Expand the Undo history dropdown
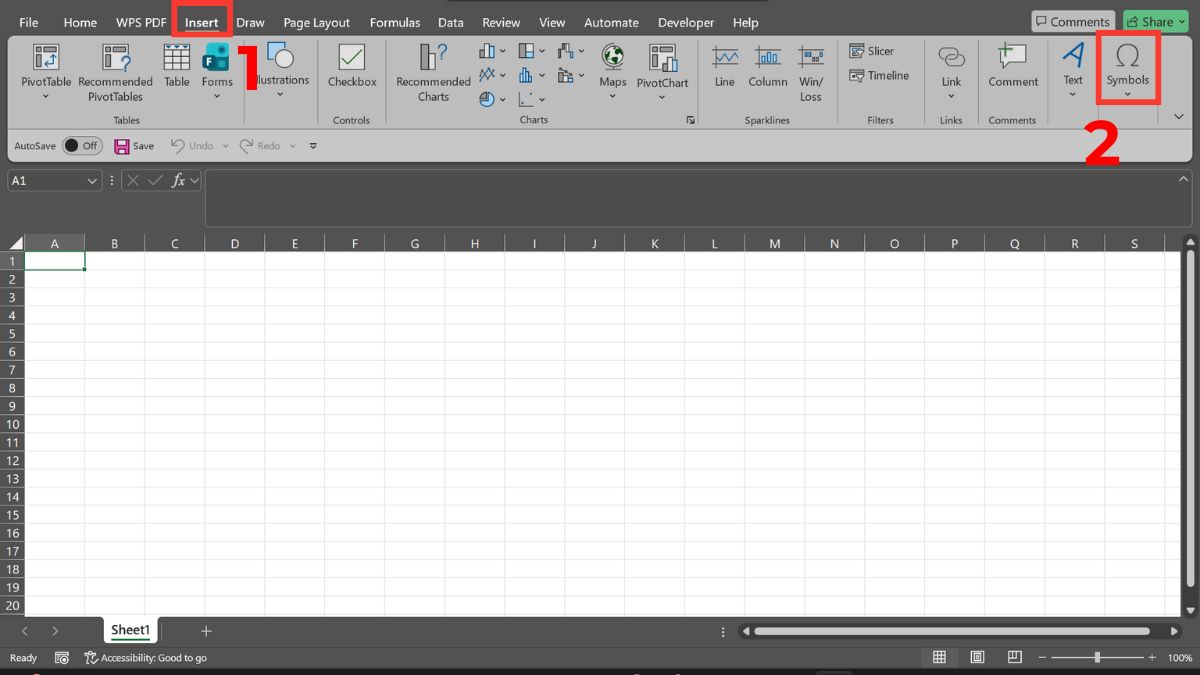1200x675 pixels. 225,145
